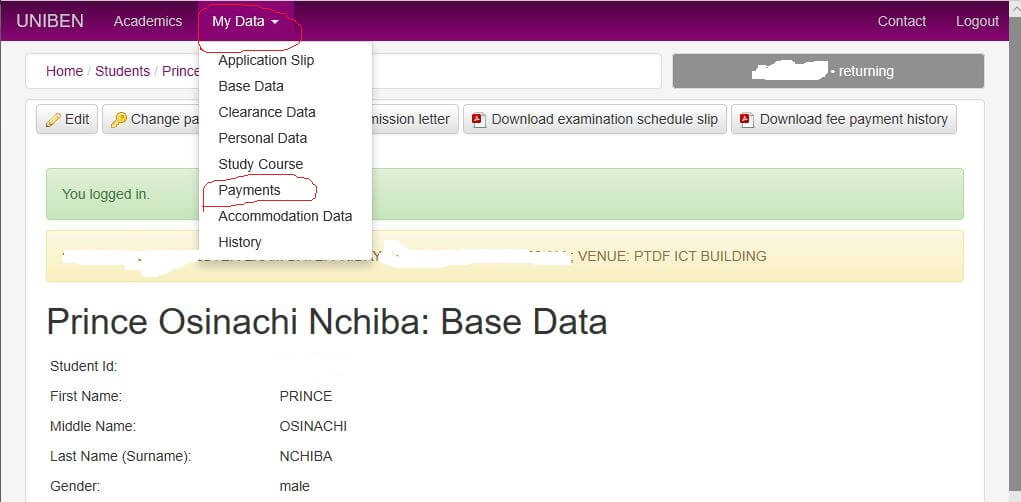The width and height of the screenshot is (1021, 502).
Task: Click PDF icon beside examination schedule slip
Action: tap(478, 120)
